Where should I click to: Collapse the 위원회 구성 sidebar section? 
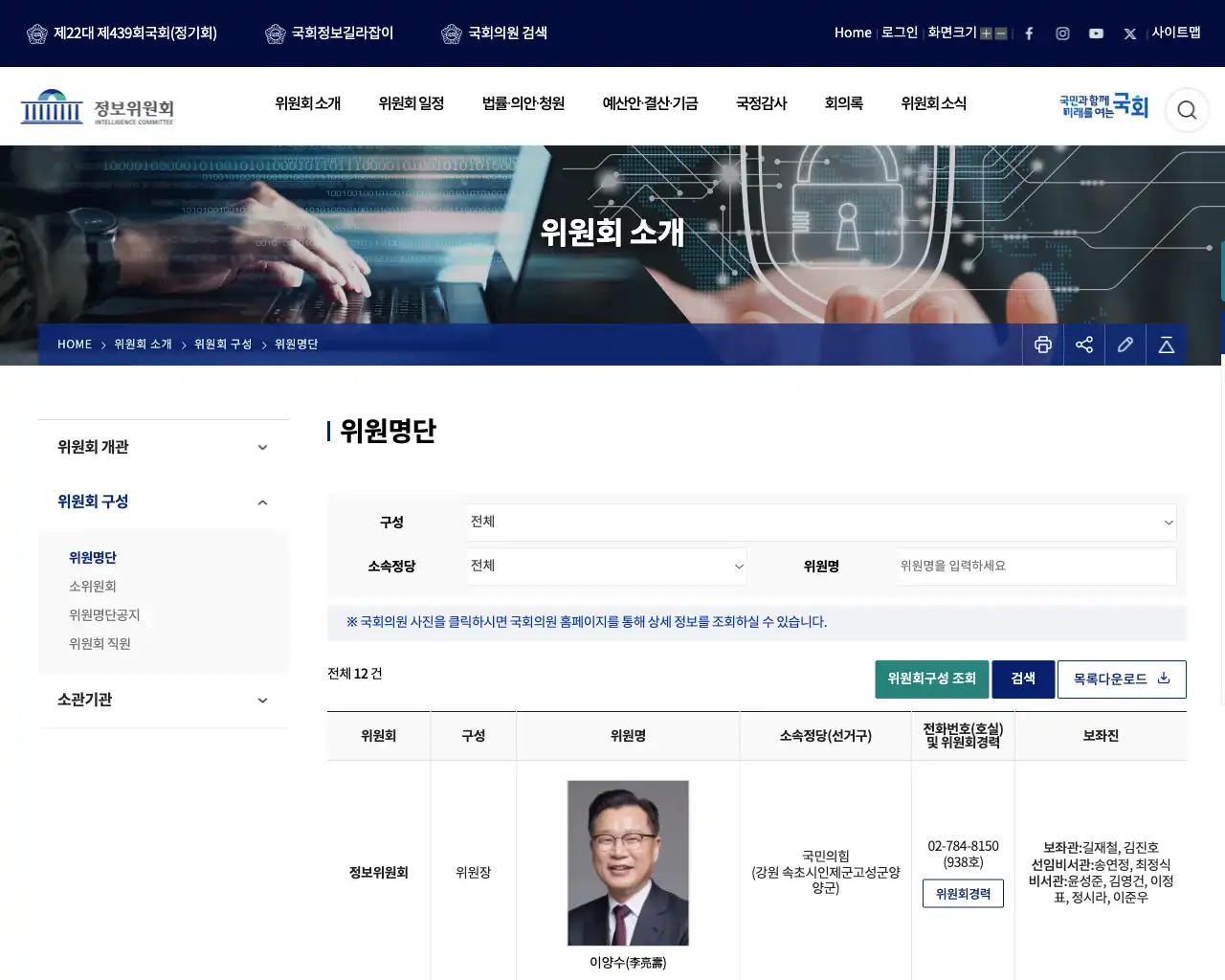coord(163,501)
